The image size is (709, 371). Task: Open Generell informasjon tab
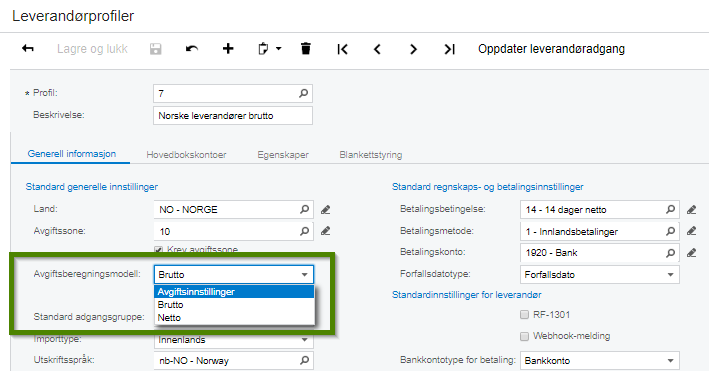coord(71,154)
